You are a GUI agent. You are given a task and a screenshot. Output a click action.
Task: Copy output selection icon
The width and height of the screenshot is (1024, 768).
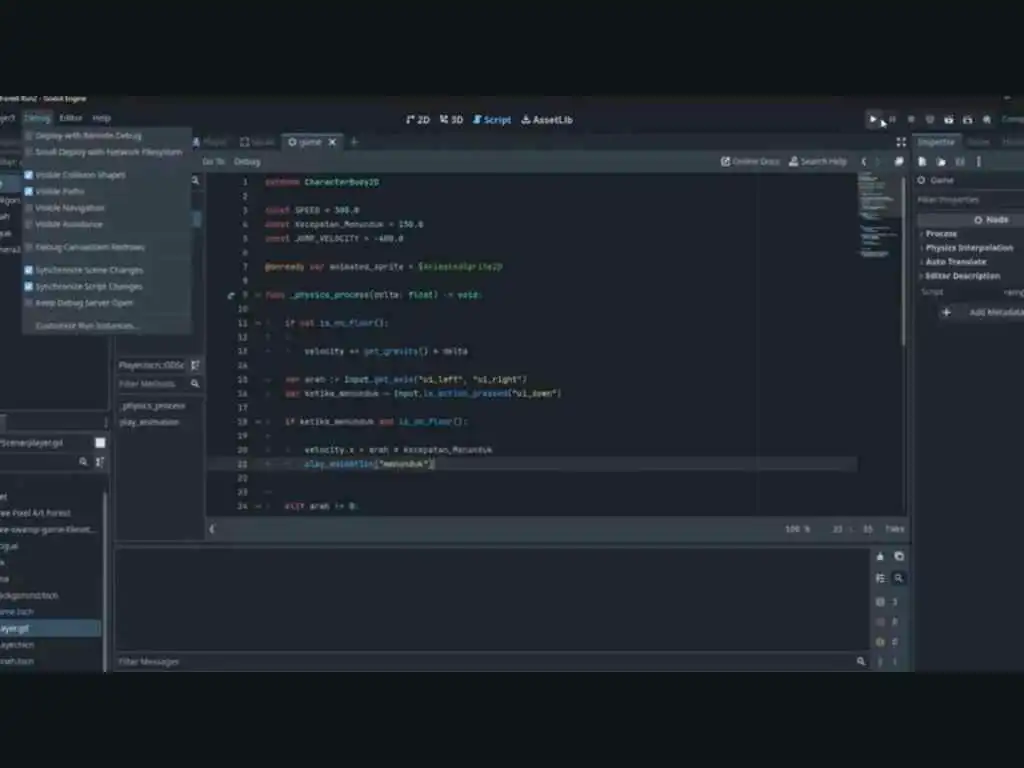click(899, 556)
